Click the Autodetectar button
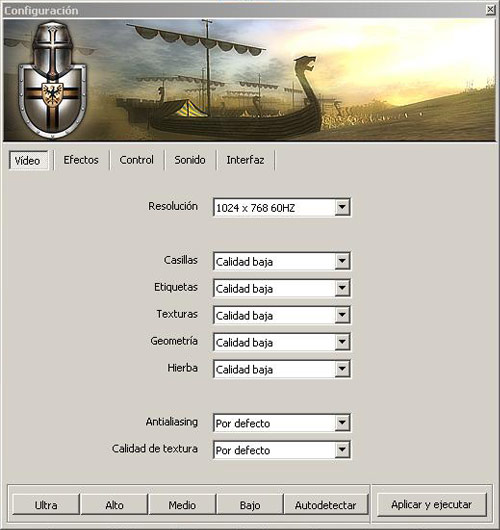This screenshot has height=530, width=500. [326, 505]
